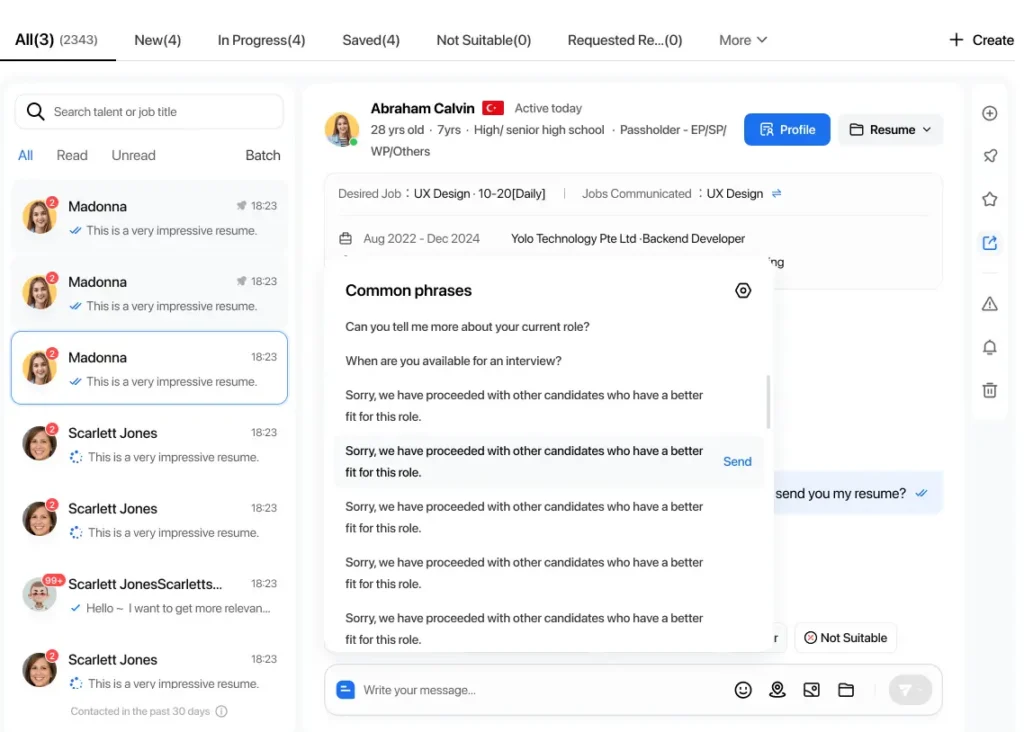The height and width of the screenshot is (732, 1024).
Task: Click Create at the top right
Action: point(993,40)
